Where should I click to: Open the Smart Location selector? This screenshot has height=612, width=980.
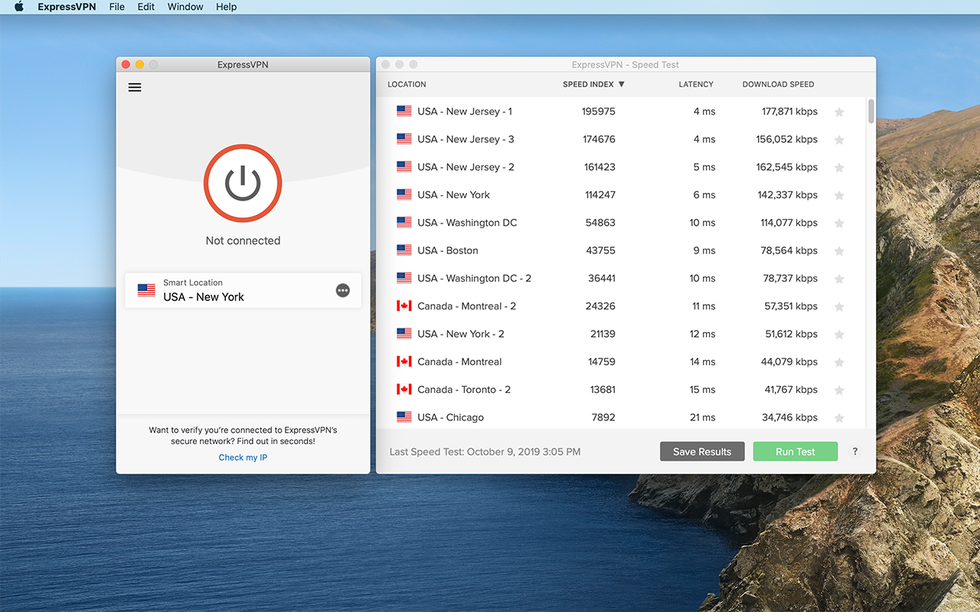[242, 289]
